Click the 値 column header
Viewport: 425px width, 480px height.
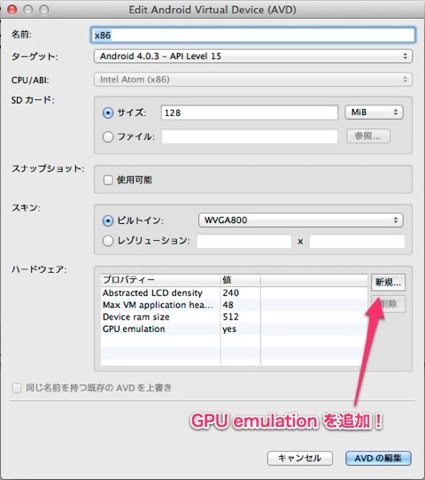point(240,280)
